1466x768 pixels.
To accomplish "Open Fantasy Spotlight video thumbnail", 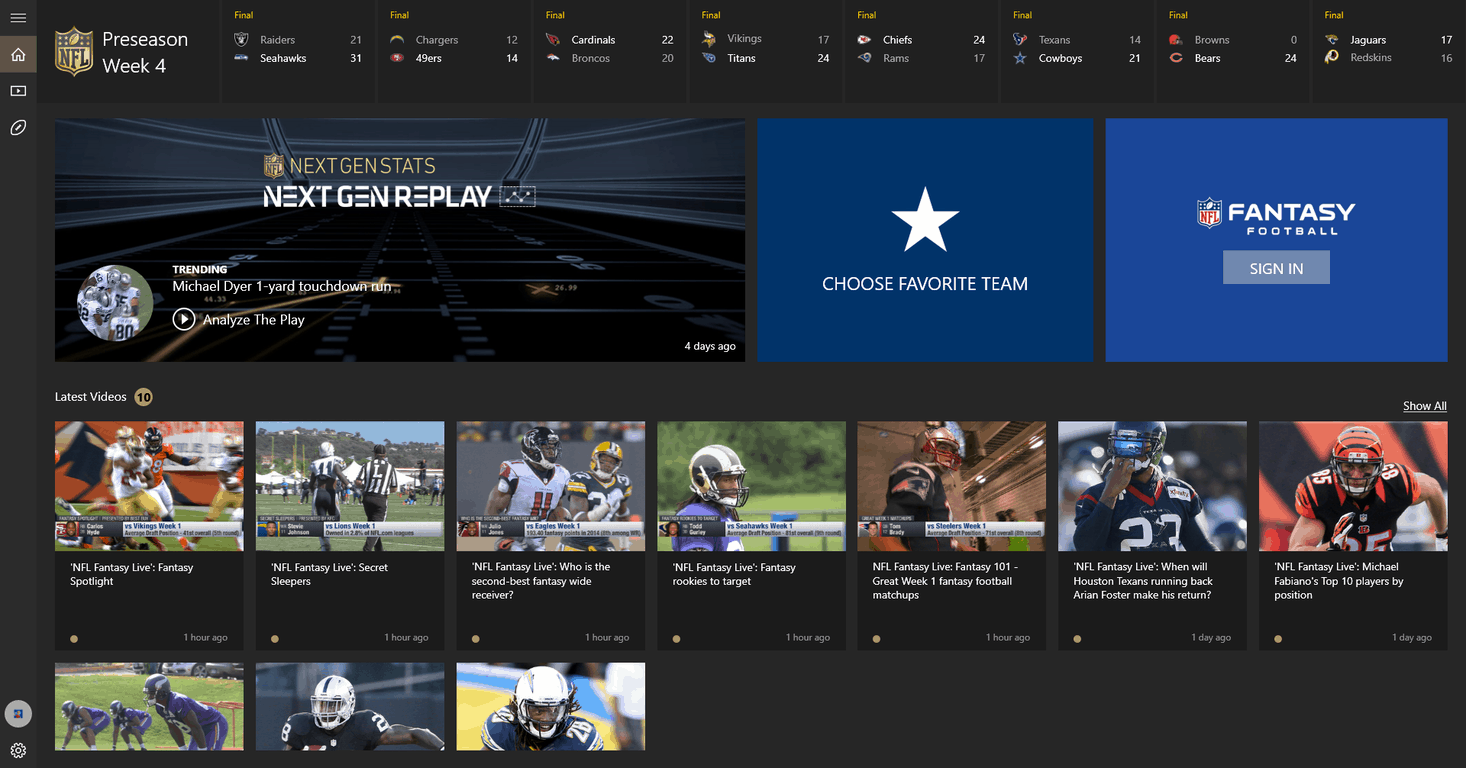I will [149, 486].
